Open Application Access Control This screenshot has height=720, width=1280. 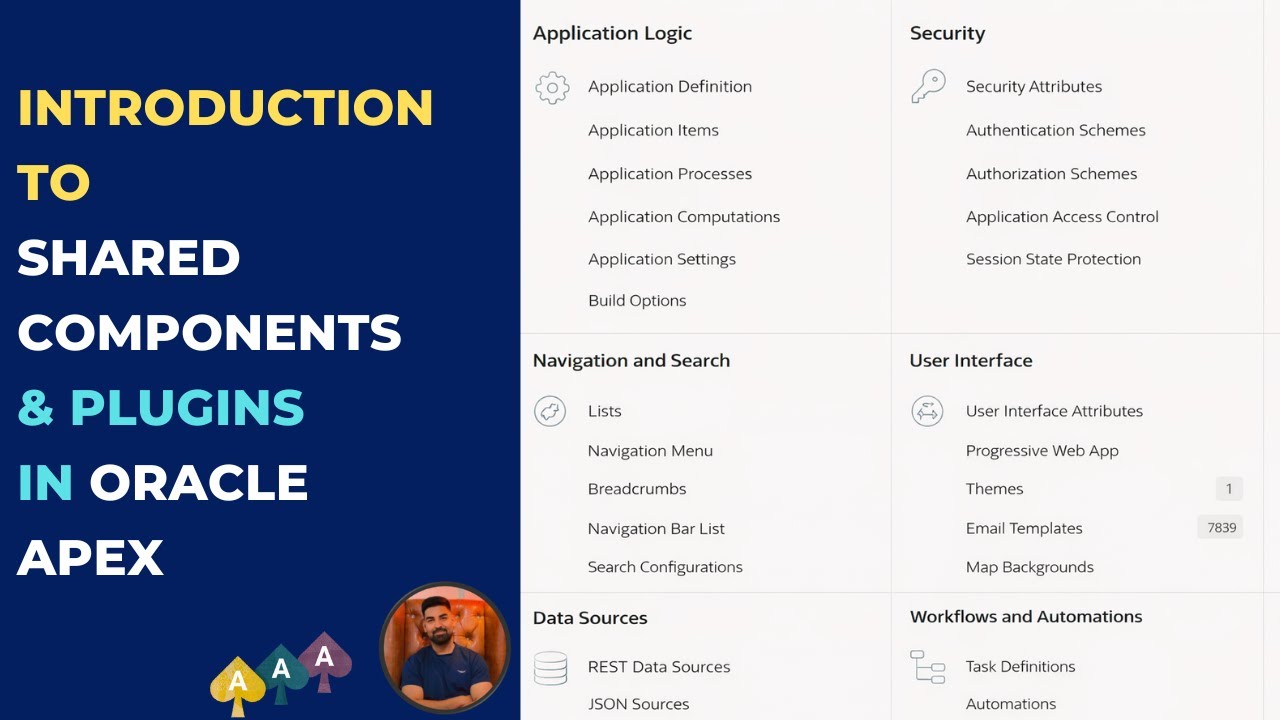tap(1062, 217)
